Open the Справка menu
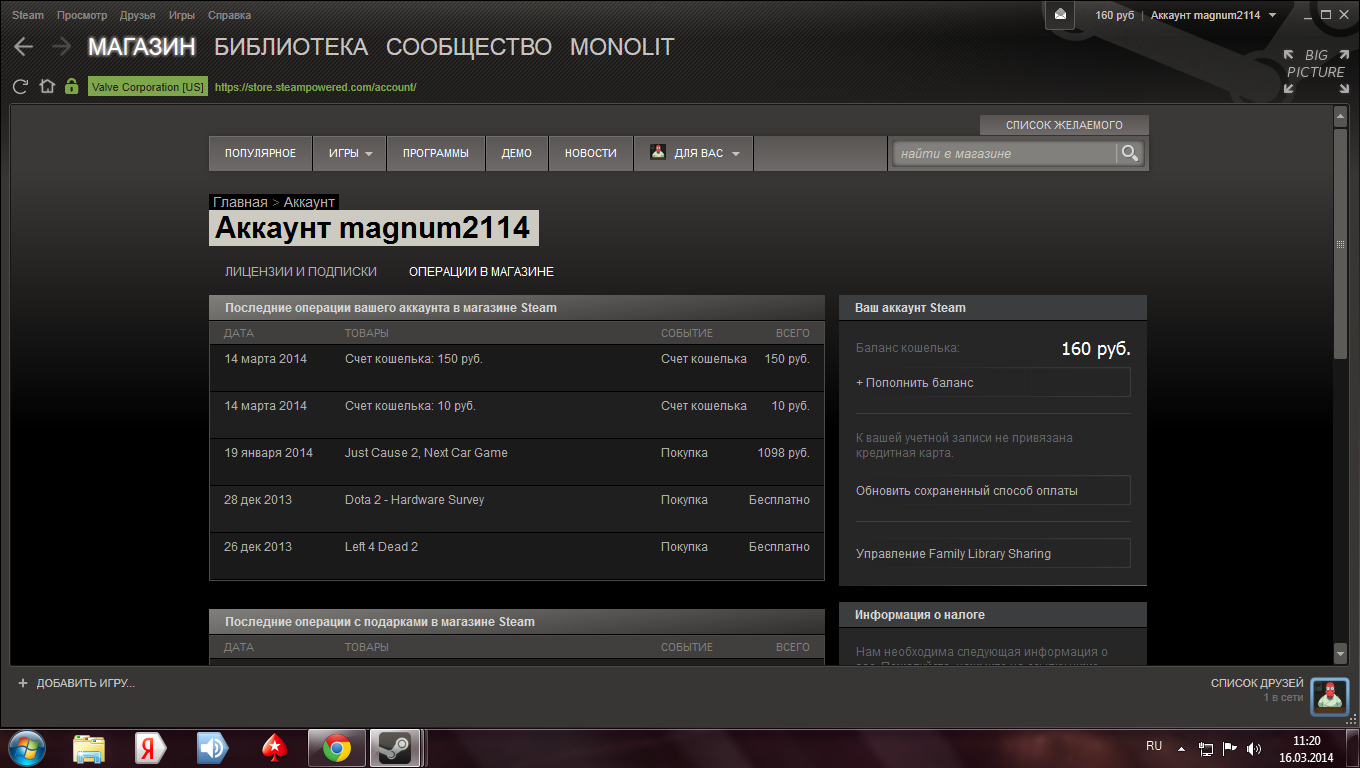1360x768 pixels. pos(229,15)
